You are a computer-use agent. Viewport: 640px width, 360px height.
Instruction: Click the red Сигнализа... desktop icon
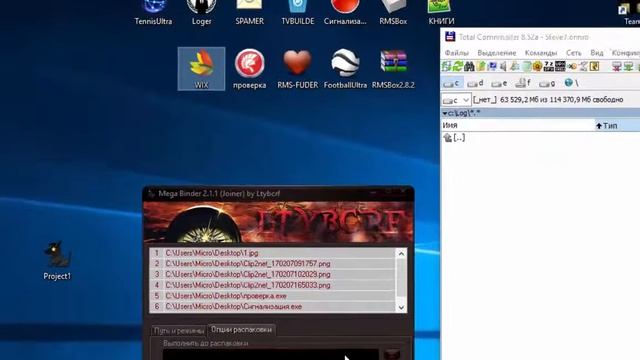(x=345, y=12)
